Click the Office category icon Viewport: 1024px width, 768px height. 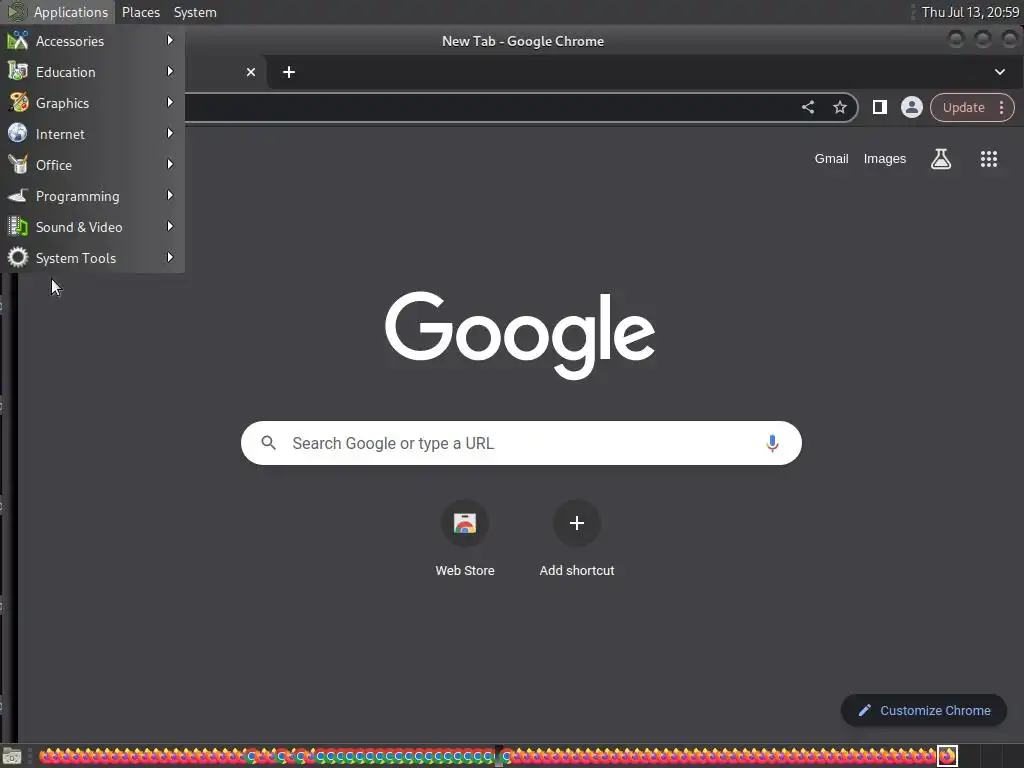click(18, 165)
